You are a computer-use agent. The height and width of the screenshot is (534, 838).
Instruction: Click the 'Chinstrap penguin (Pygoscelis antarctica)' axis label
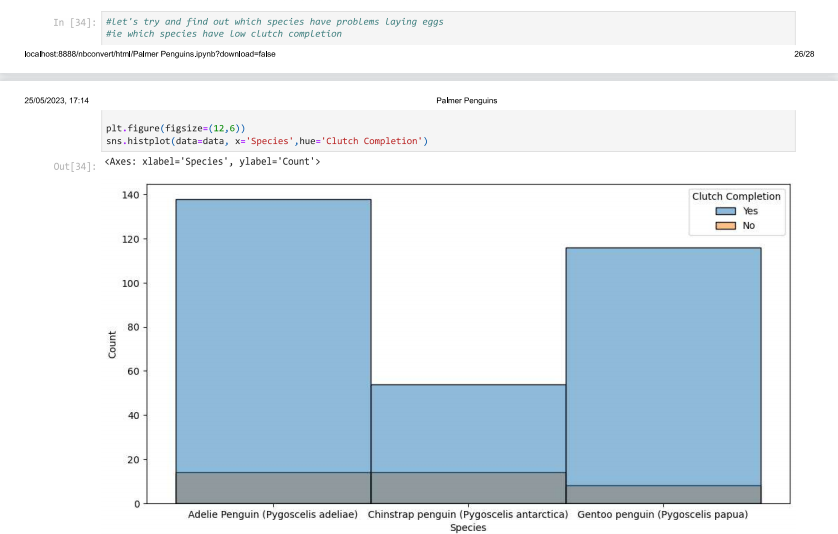pos(468,514)
